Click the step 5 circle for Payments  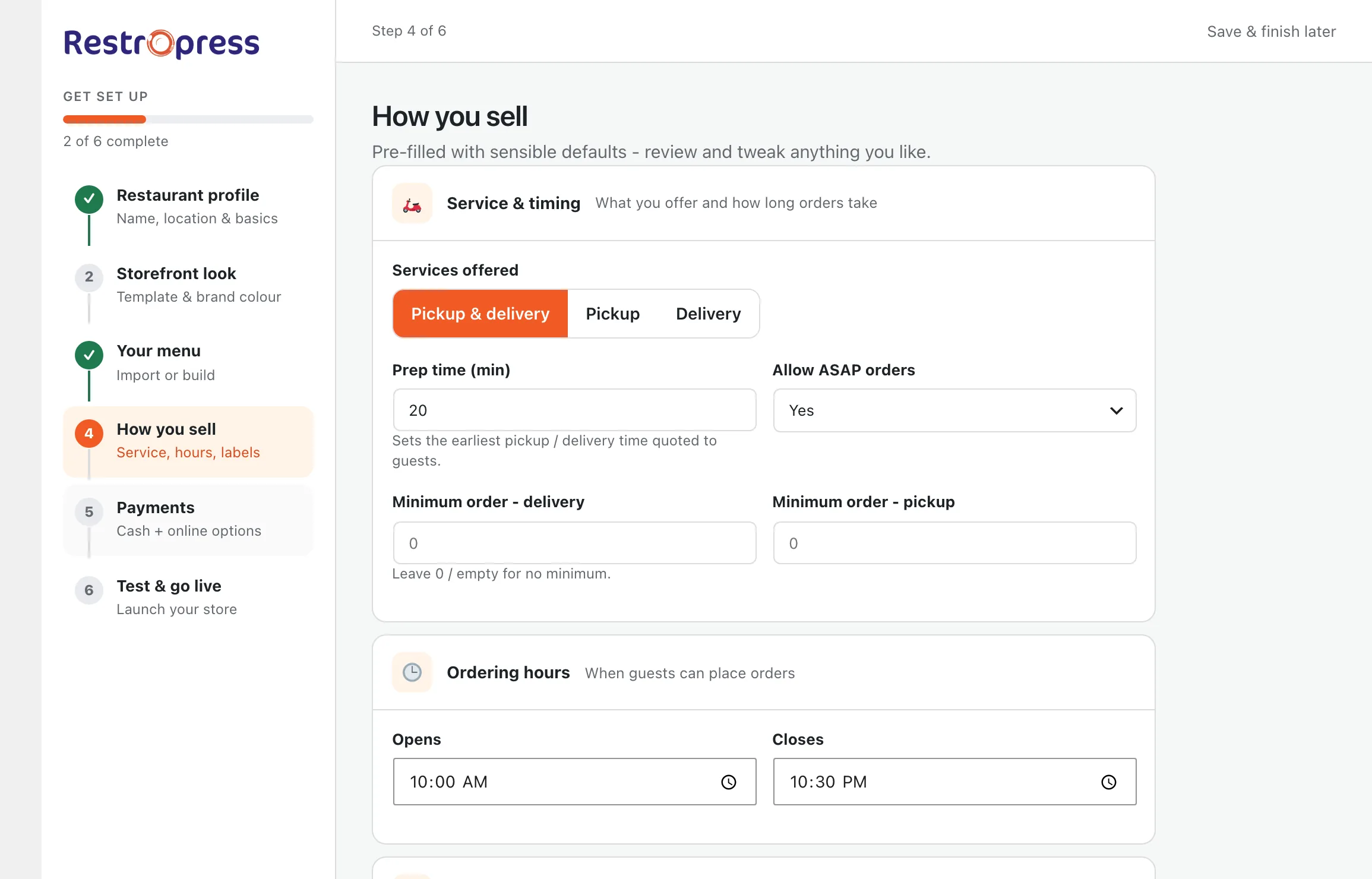[89, 512]
